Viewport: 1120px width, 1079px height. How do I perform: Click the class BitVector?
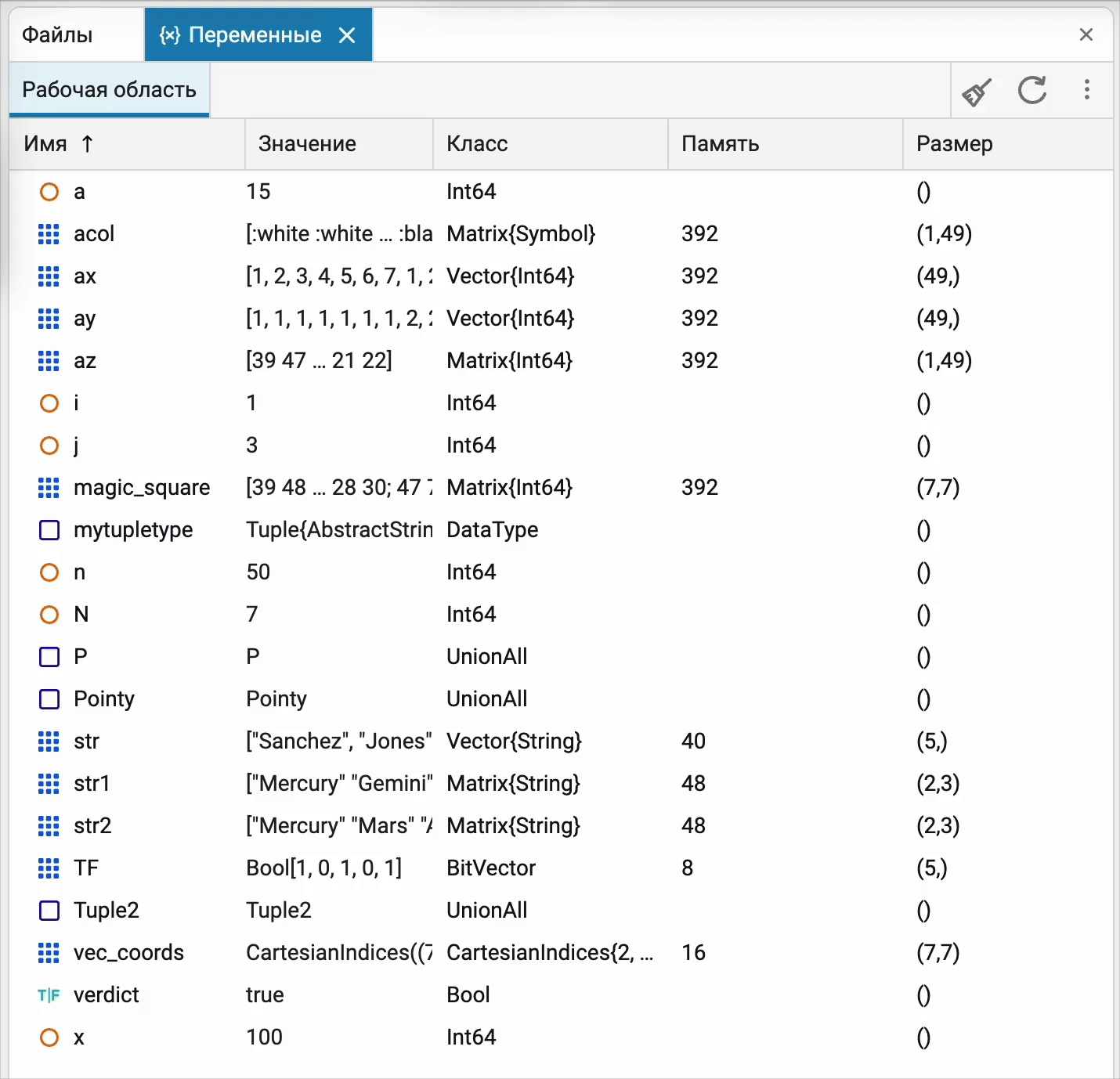tap(491, 868)
